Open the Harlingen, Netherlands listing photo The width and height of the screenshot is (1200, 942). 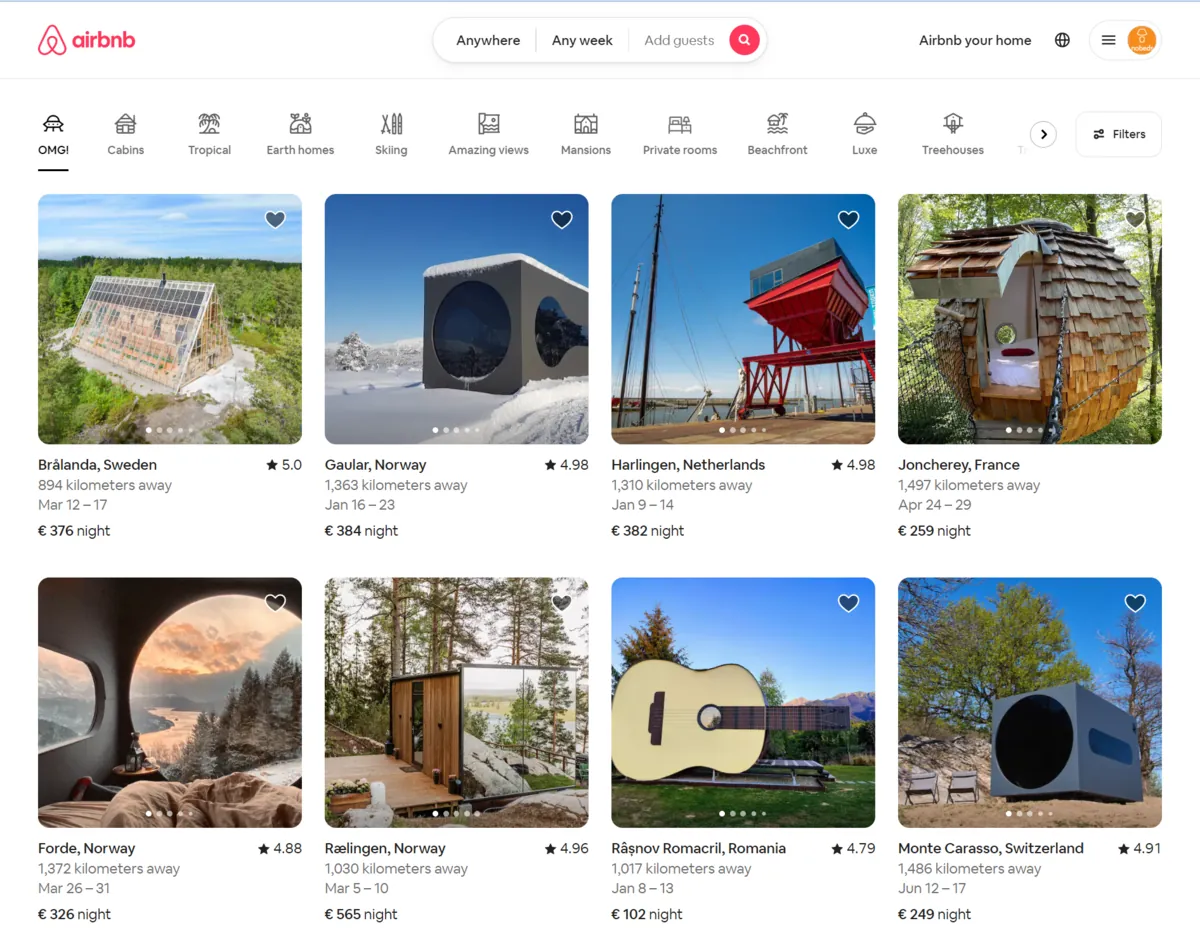point(743,319)
